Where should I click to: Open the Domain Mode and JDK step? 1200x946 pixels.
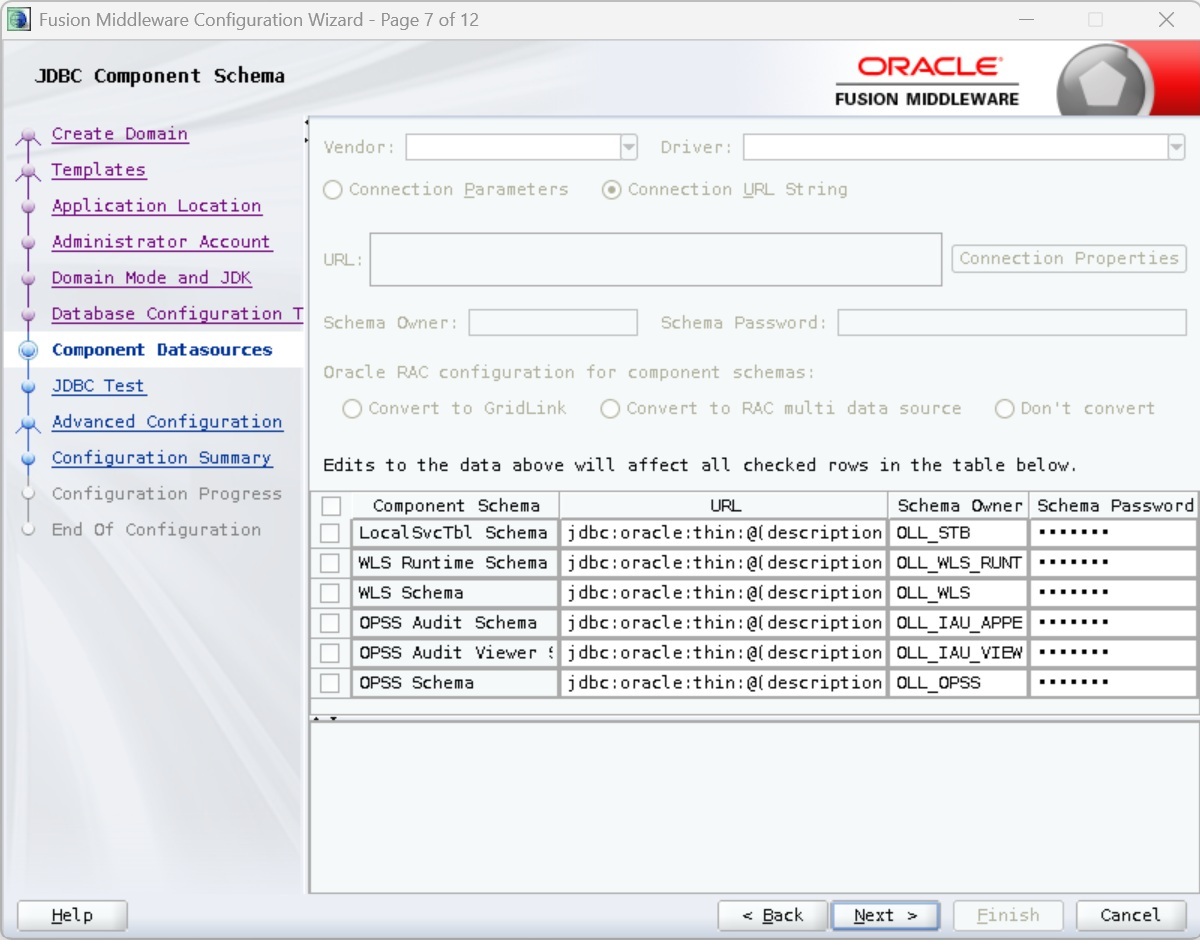click(x=152, y=278)
